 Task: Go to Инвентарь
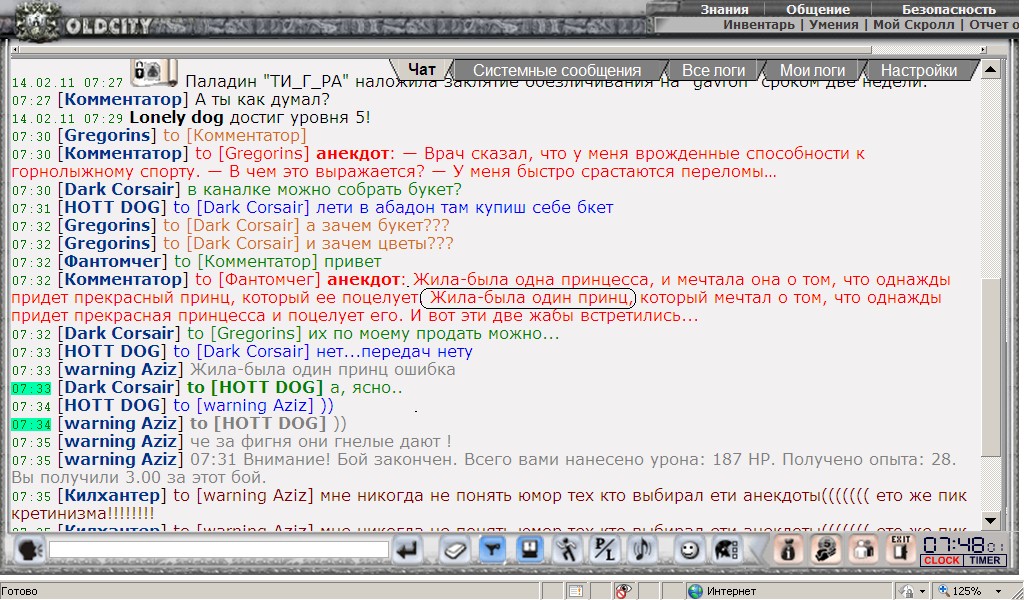click(x=759, y=25)
